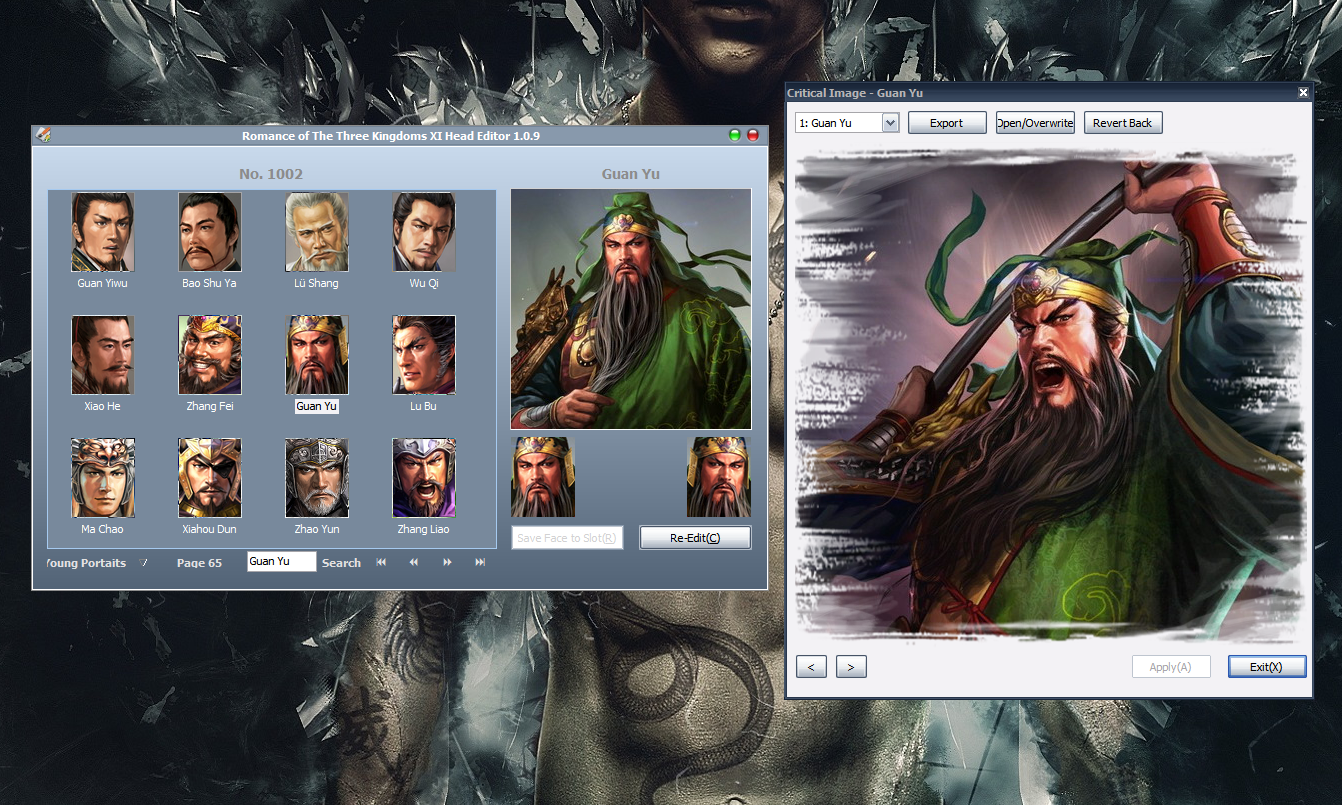Select the Xiao He portrait
The width and height of the screenshot is (1342, 805).
pyautogui.click(x=103, y=355)
